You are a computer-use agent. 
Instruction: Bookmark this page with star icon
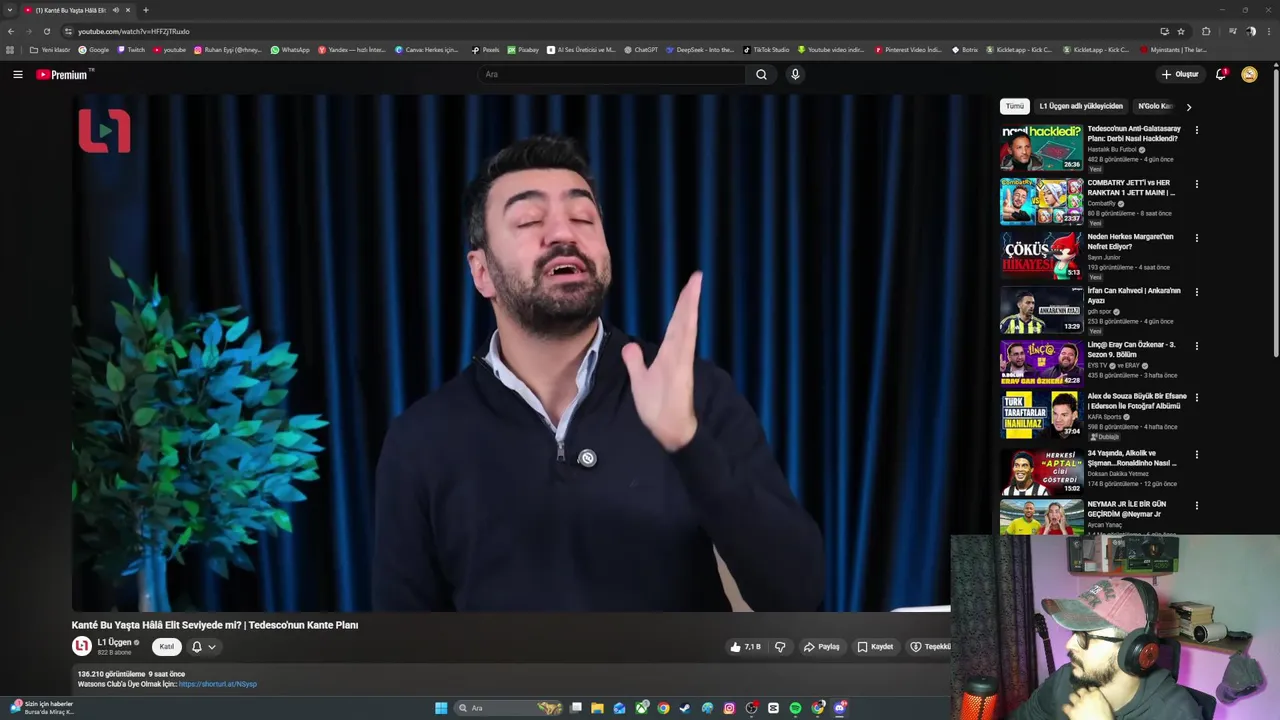[1181, 31]
